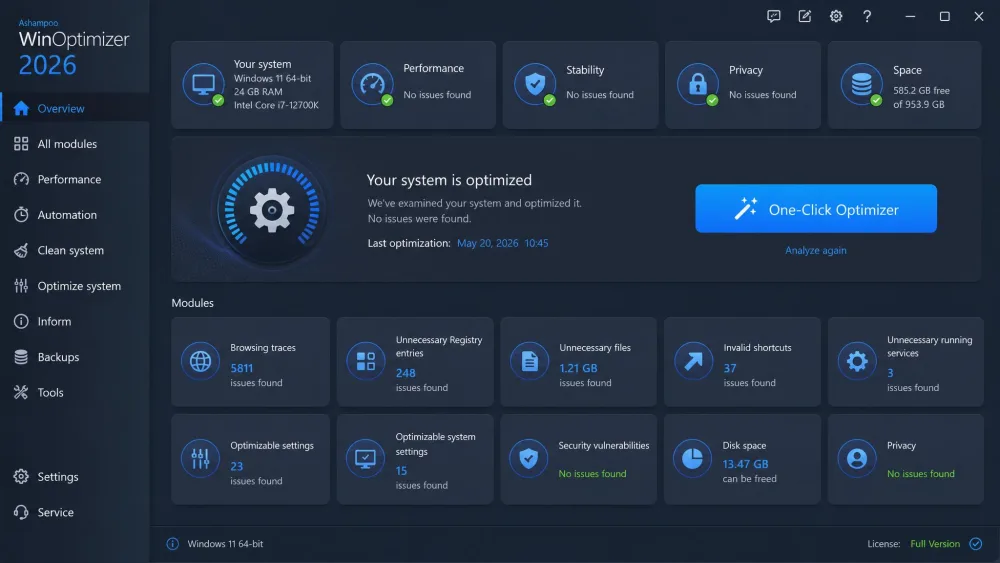This screenshot has height=563, width=1000.
Task: Start the One-Click Optimizer
Action: (816, 209)
